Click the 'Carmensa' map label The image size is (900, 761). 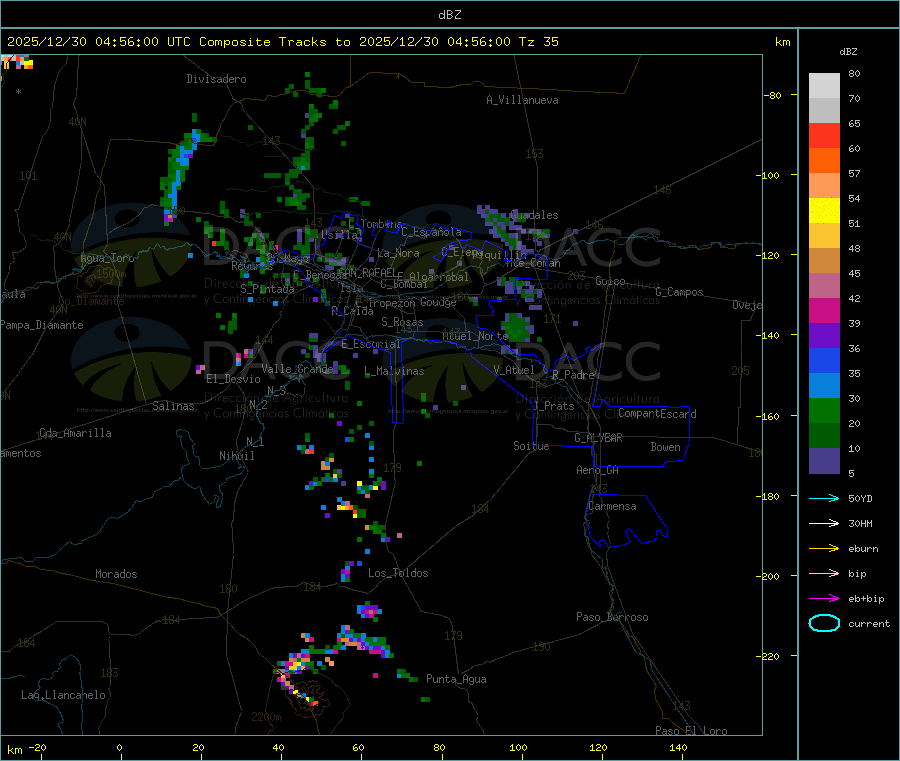(612, 506)
